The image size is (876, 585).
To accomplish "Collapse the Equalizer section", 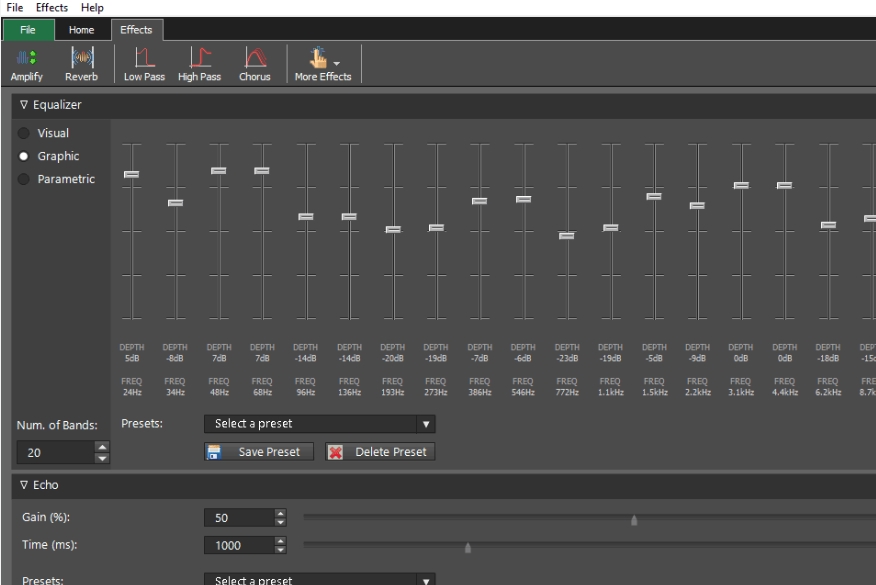I will [23, 104].
